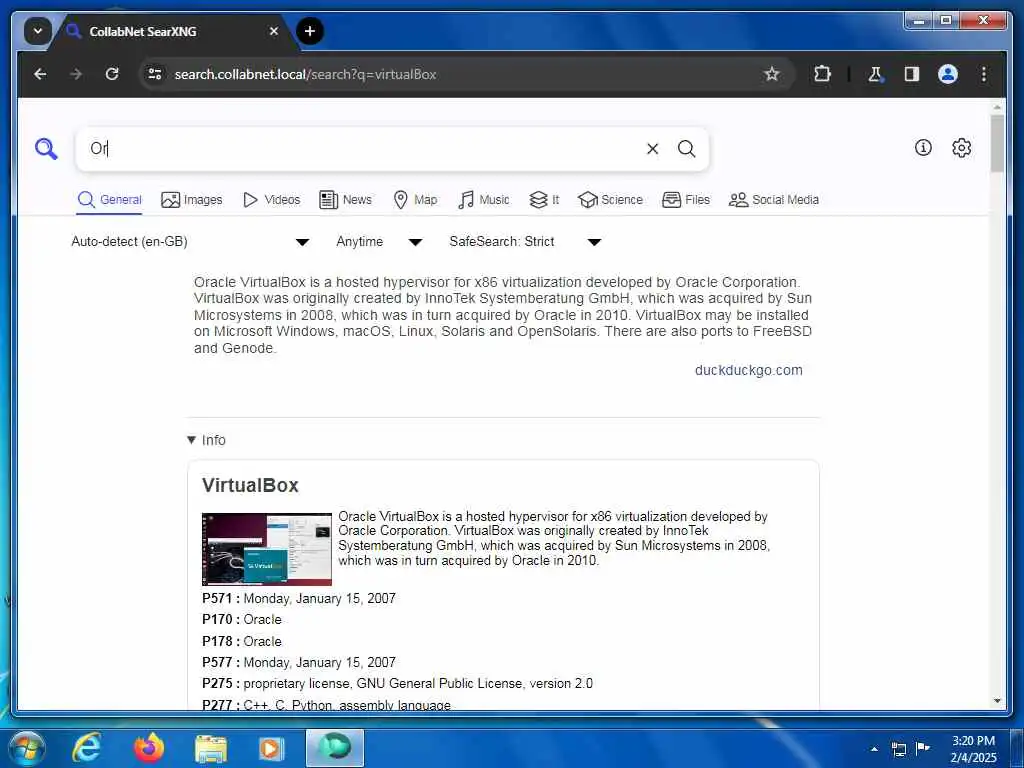Click the VirtualBox screenshot thumbnail
The height and width of the screenshot is (768, 1024).
(266, 549)
